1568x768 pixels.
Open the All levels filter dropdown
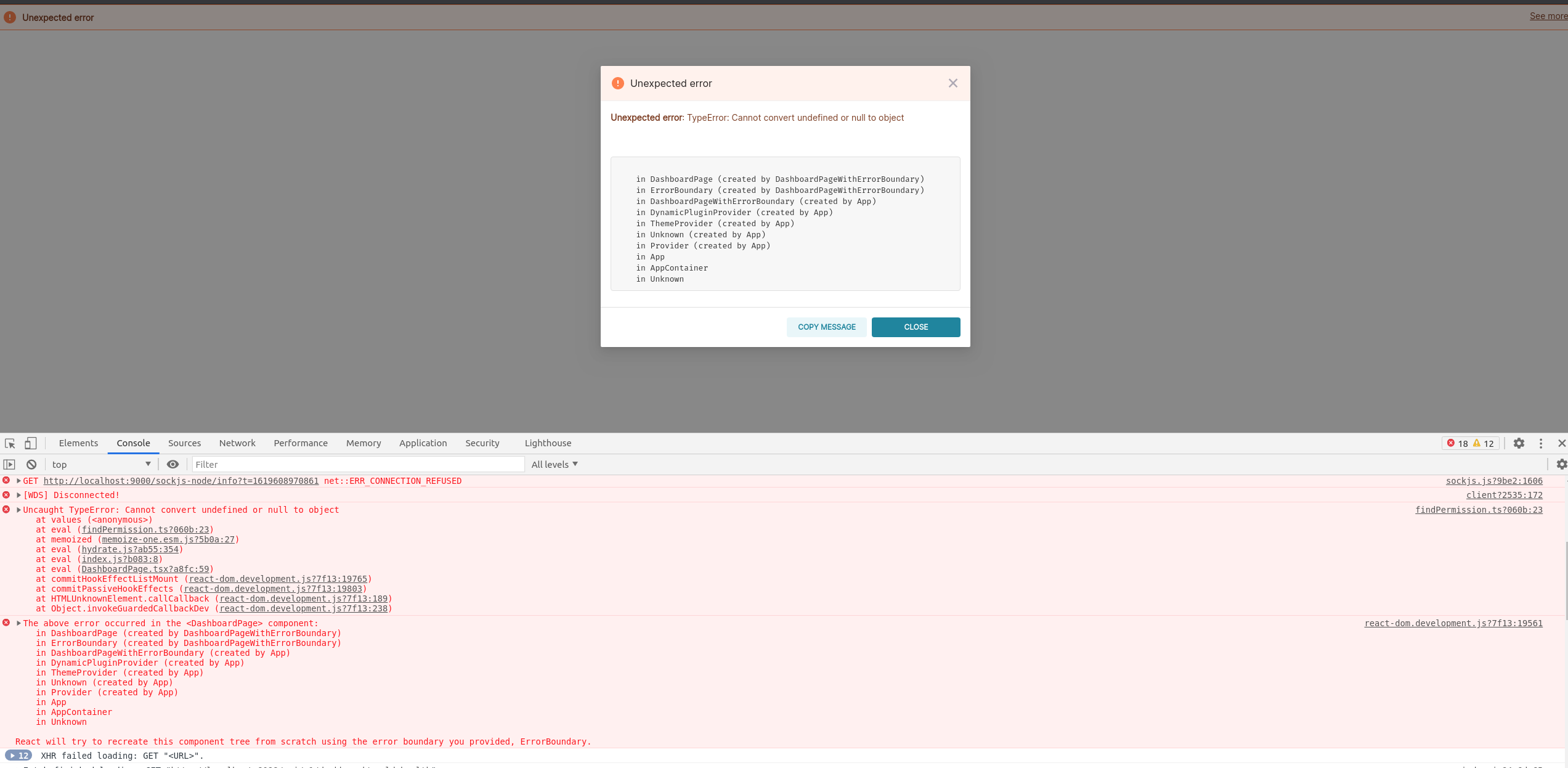coord(554,464)
